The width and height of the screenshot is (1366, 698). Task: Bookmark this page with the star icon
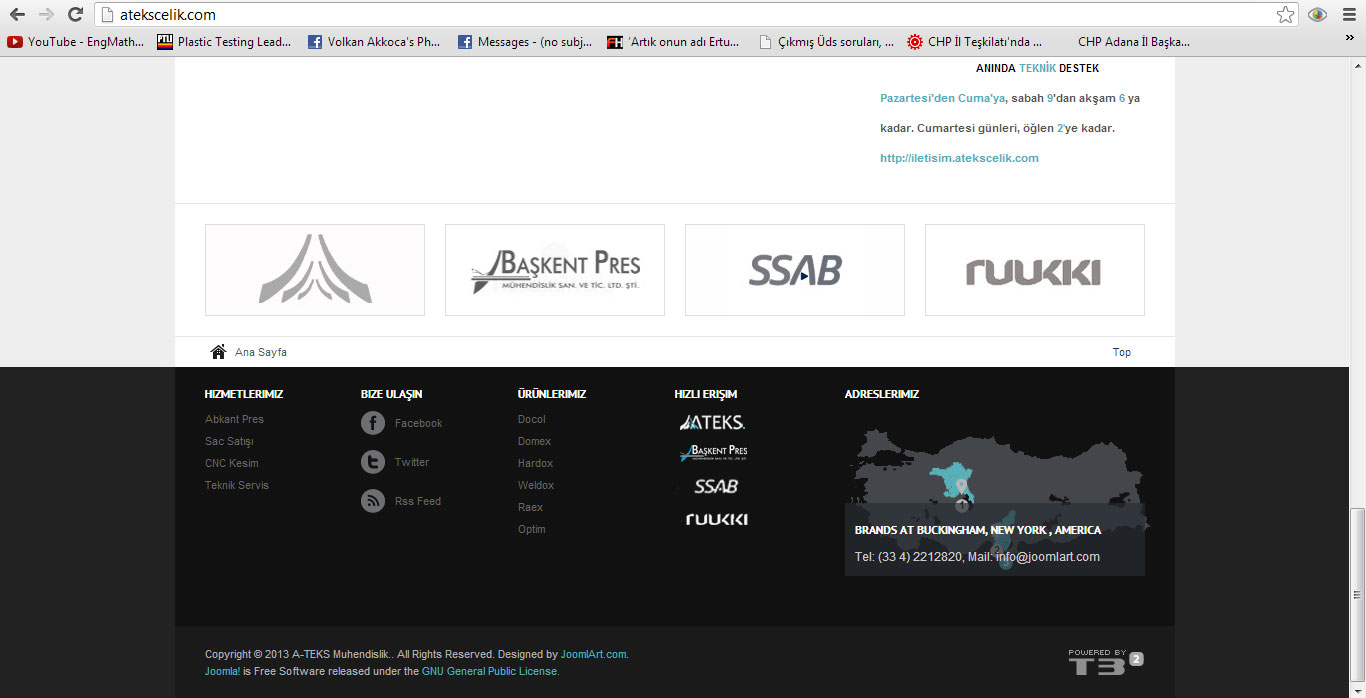pyautogui.click(x=1285, y=15)
